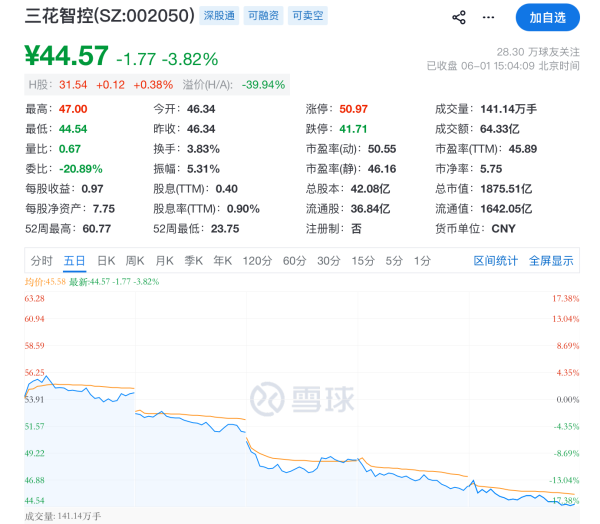The image size is (600, 524).
Task: Click the 每股收益 value 0.97
Action: pos(92,189)
